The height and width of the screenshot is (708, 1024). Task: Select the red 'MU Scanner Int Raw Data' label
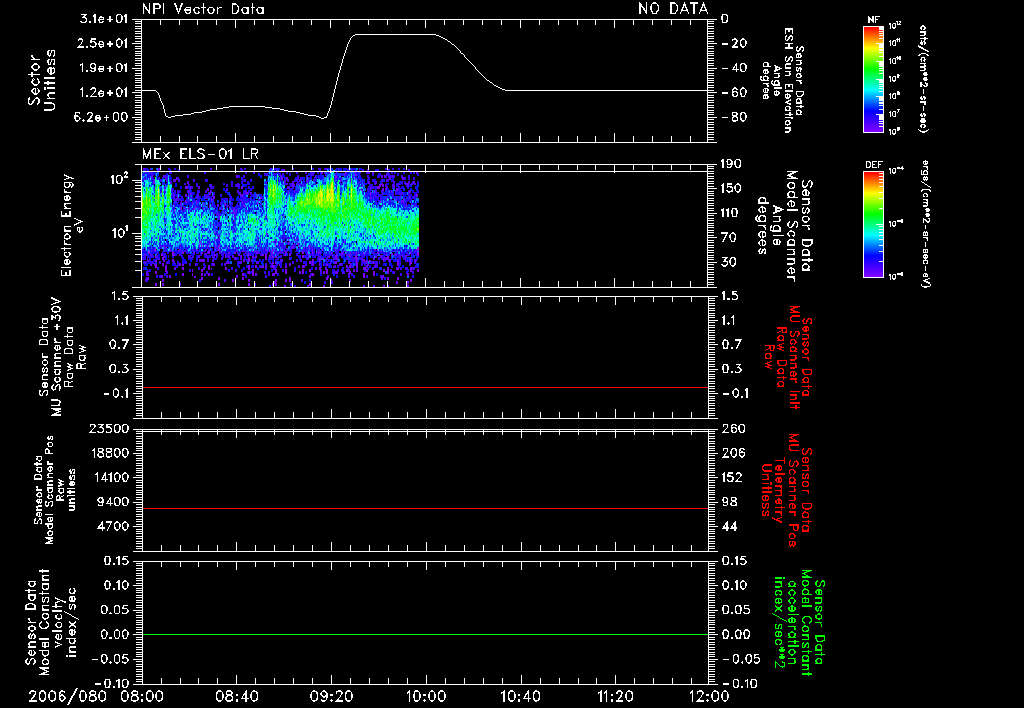(x=786, y=357)
